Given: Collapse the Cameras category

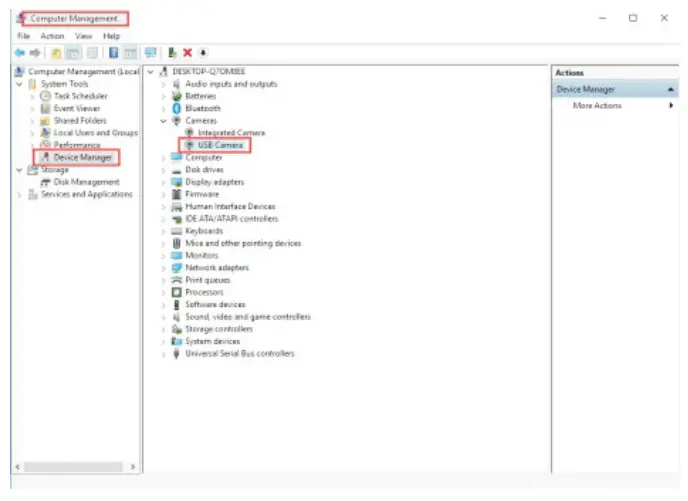Looking at the screenshot, I should 163,121.
